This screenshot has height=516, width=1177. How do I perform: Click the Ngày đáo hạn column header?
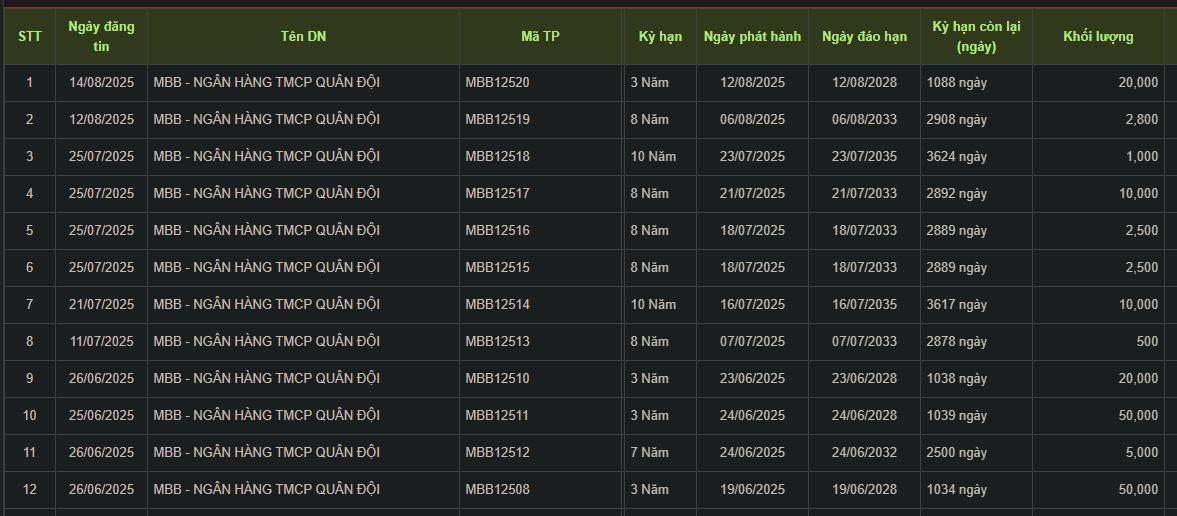point(865,36)
